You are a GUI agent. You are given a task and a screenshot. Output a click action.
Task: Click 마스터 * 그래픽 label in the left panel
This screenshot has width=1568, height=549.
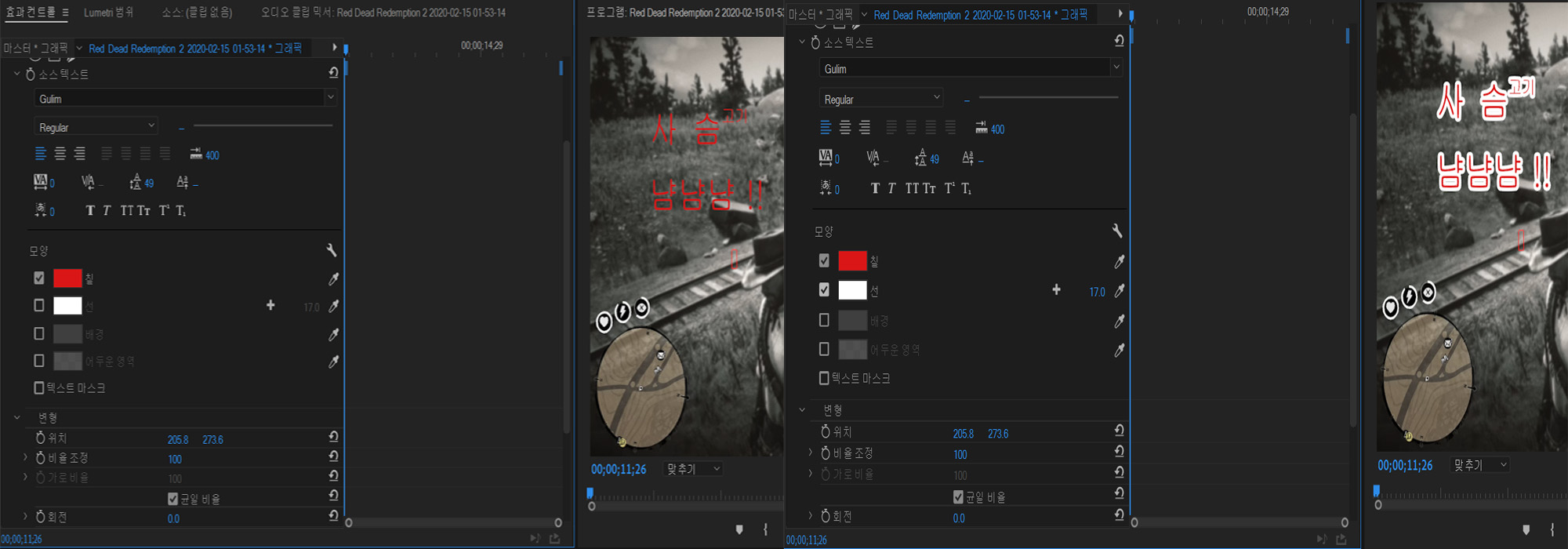(x=35, y=49)
